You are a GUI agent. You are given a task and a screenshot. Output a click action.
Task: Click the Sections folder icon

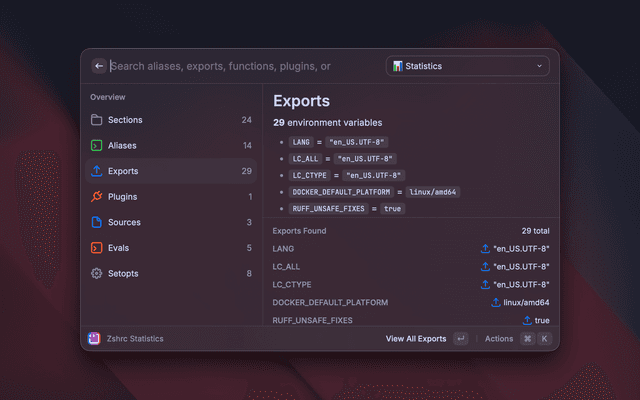coord(97,120)
